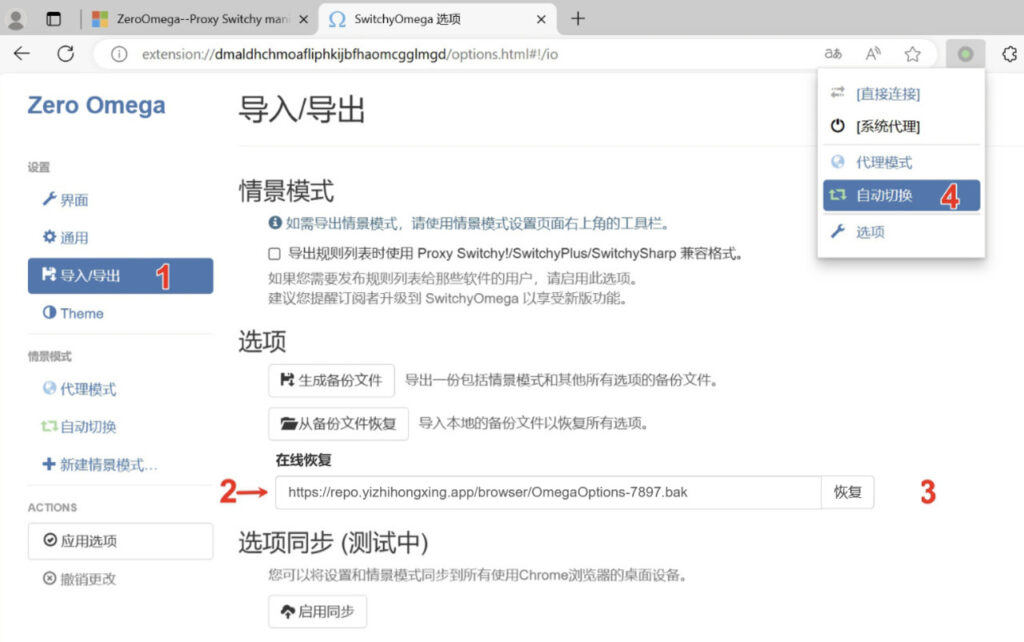Viewport: 1024px width, 642px height.
Task: Click the read aloud icon in address bar
Action: tap(873, 54)
